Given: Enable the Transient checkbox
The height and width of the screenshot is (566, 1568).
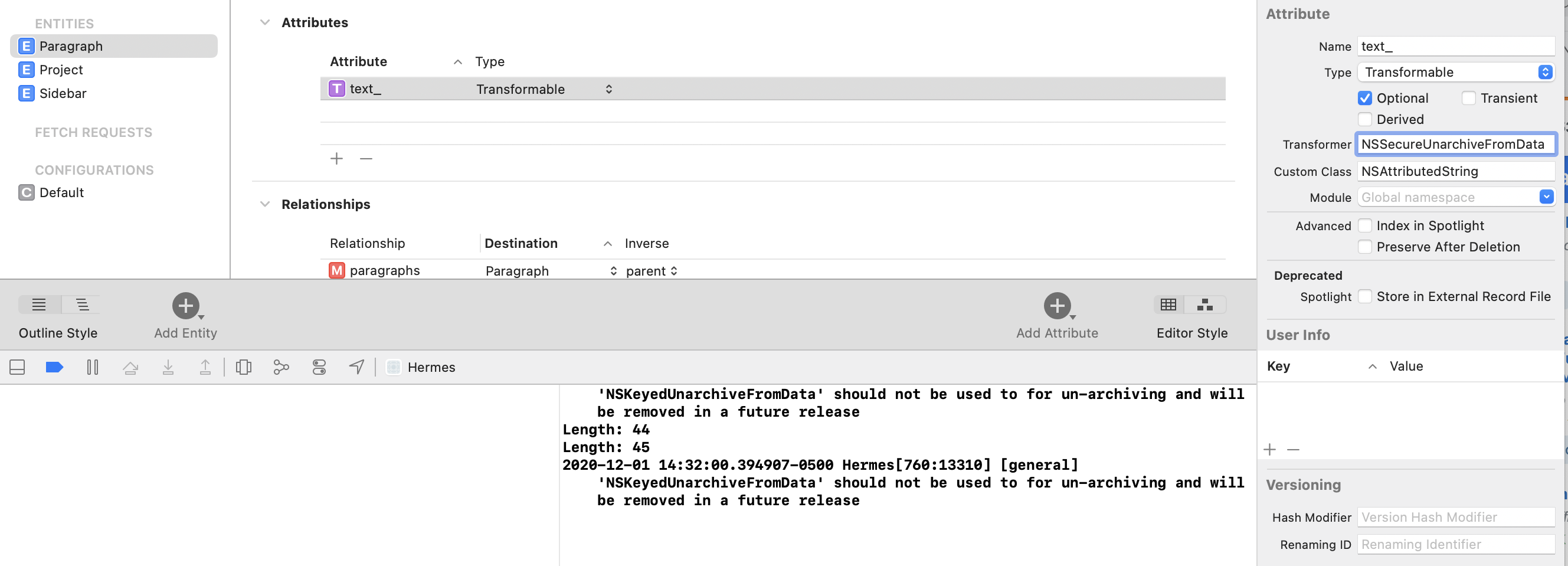Looking at the screenshot, I should pyautogui.click(x=1469, y=99).
